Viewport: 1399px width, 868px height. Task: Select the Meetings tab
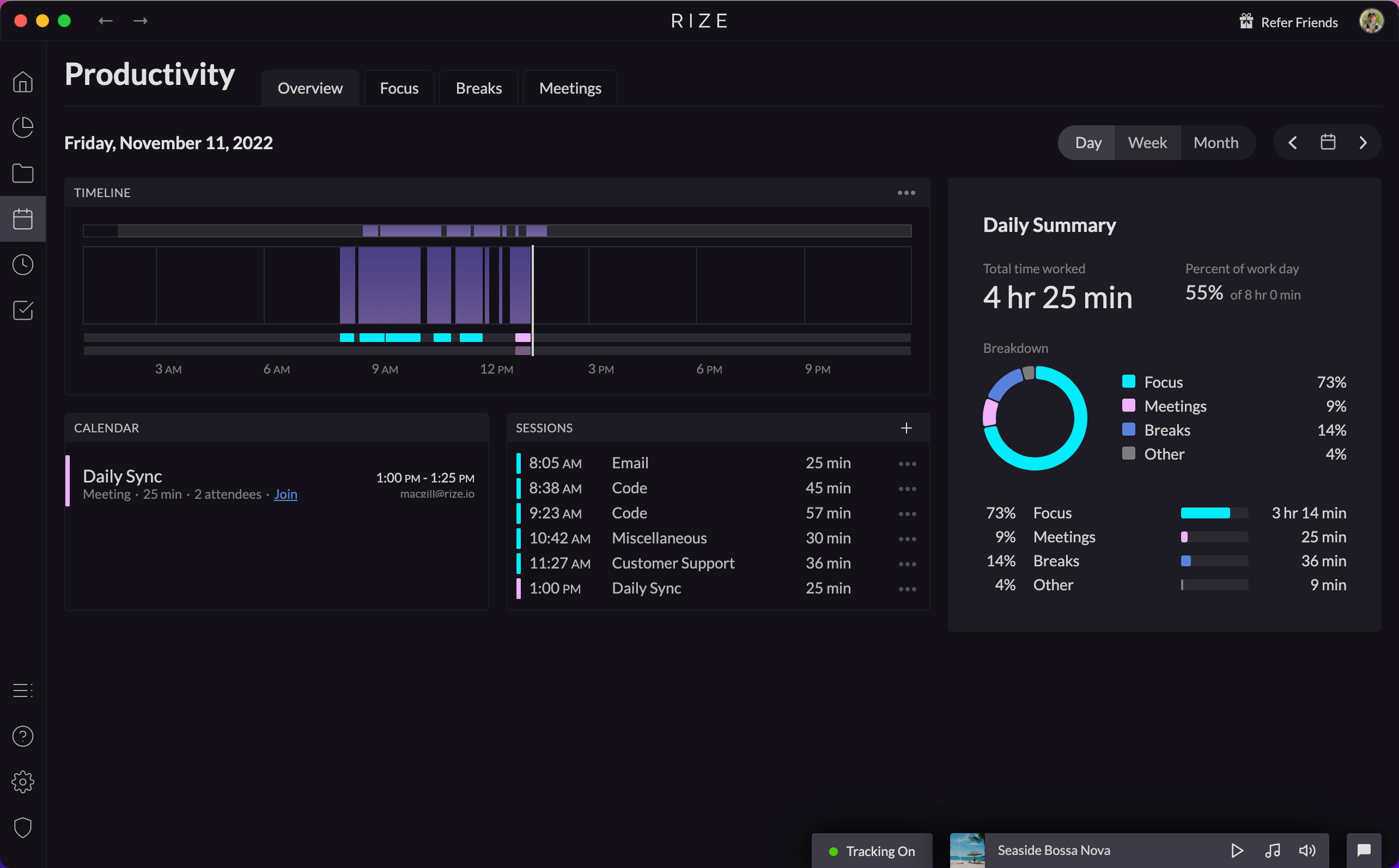(570, 88)
